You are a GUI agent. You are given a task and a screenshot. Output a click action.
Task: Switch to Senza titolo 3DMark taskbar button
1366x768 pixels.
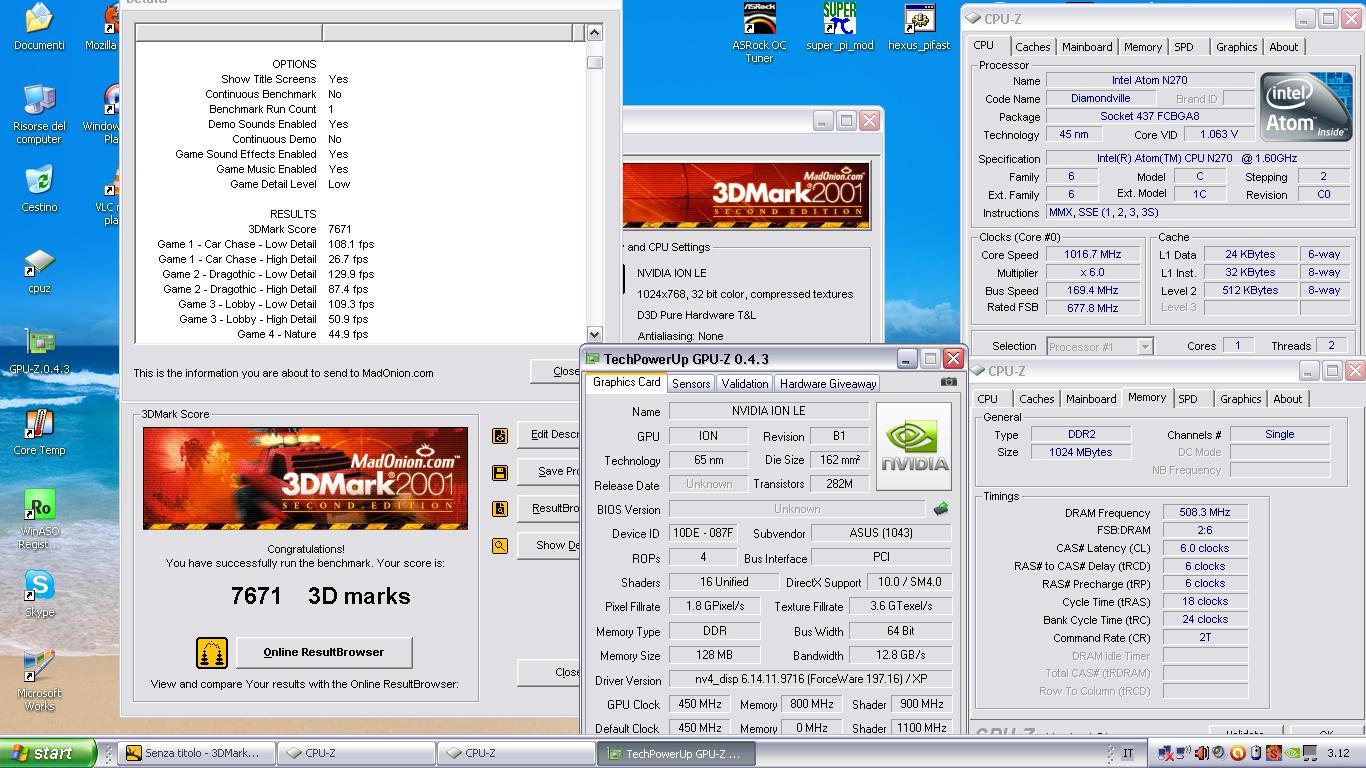198,753
